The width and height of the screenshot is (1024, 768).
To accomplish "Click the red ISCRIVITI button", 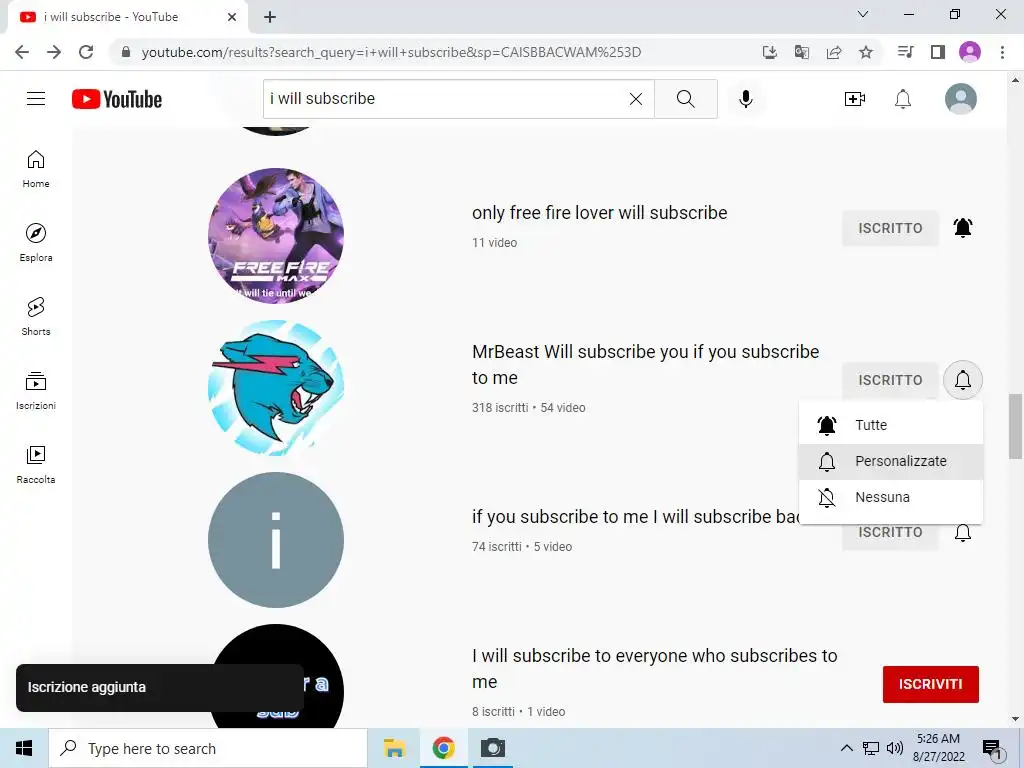I will tap(930, 684).
